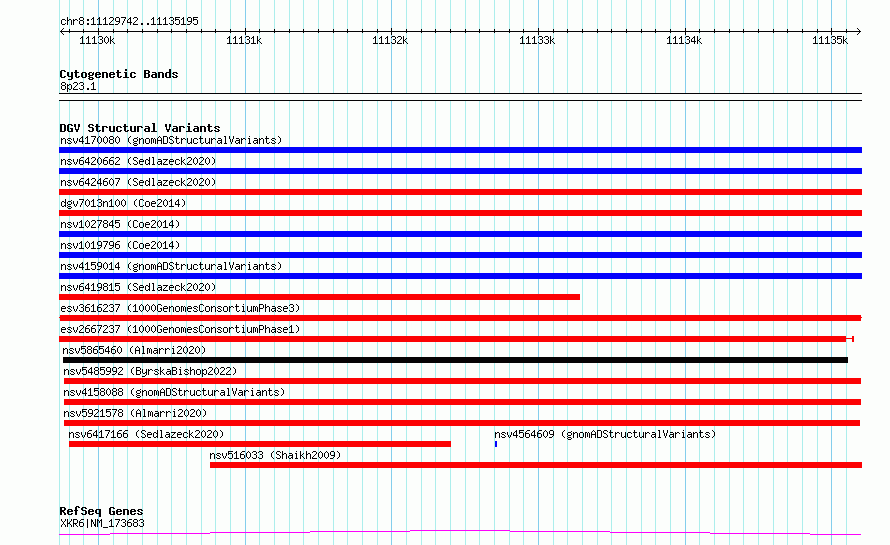The height and width of the screenshot is (545, 890).
Task: Click the blue bar under nsv6420662
Action: coord(460,171)
